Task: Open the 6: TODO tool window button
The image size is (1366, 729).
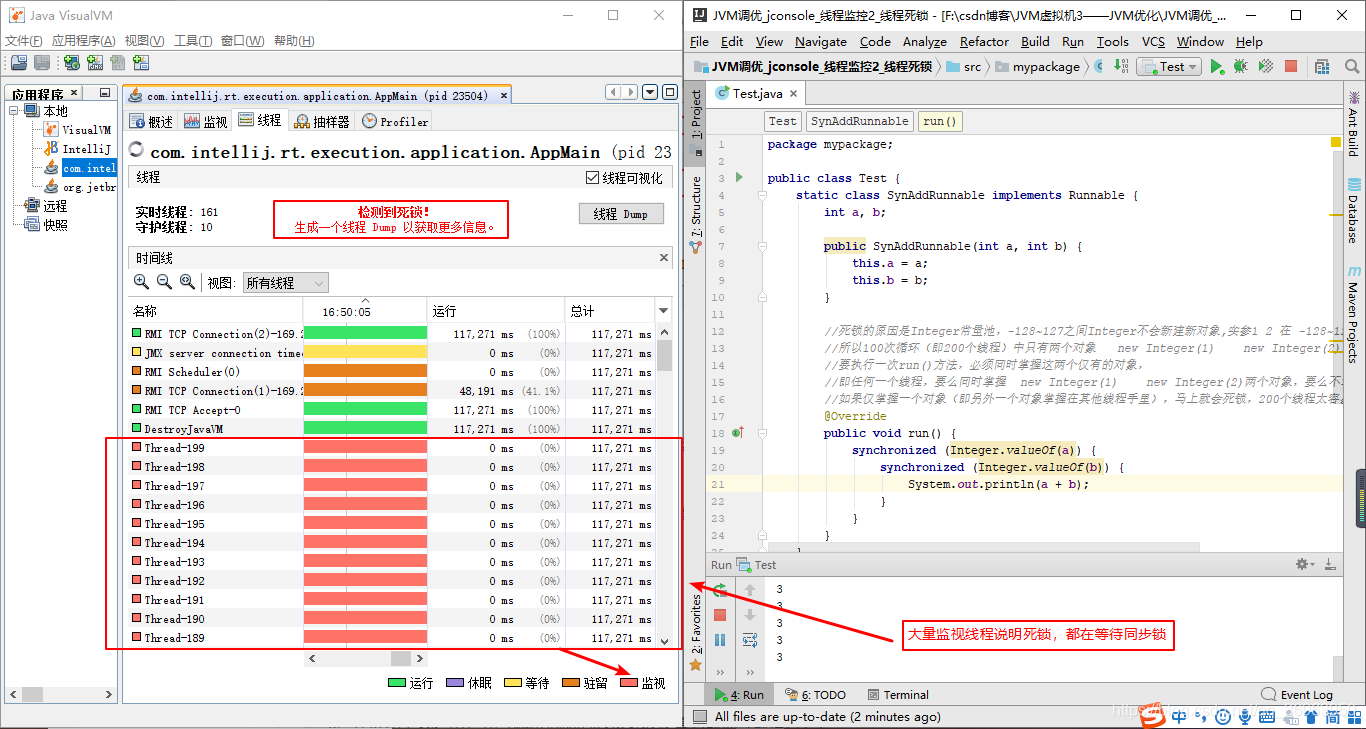Action: click(815, 695)
